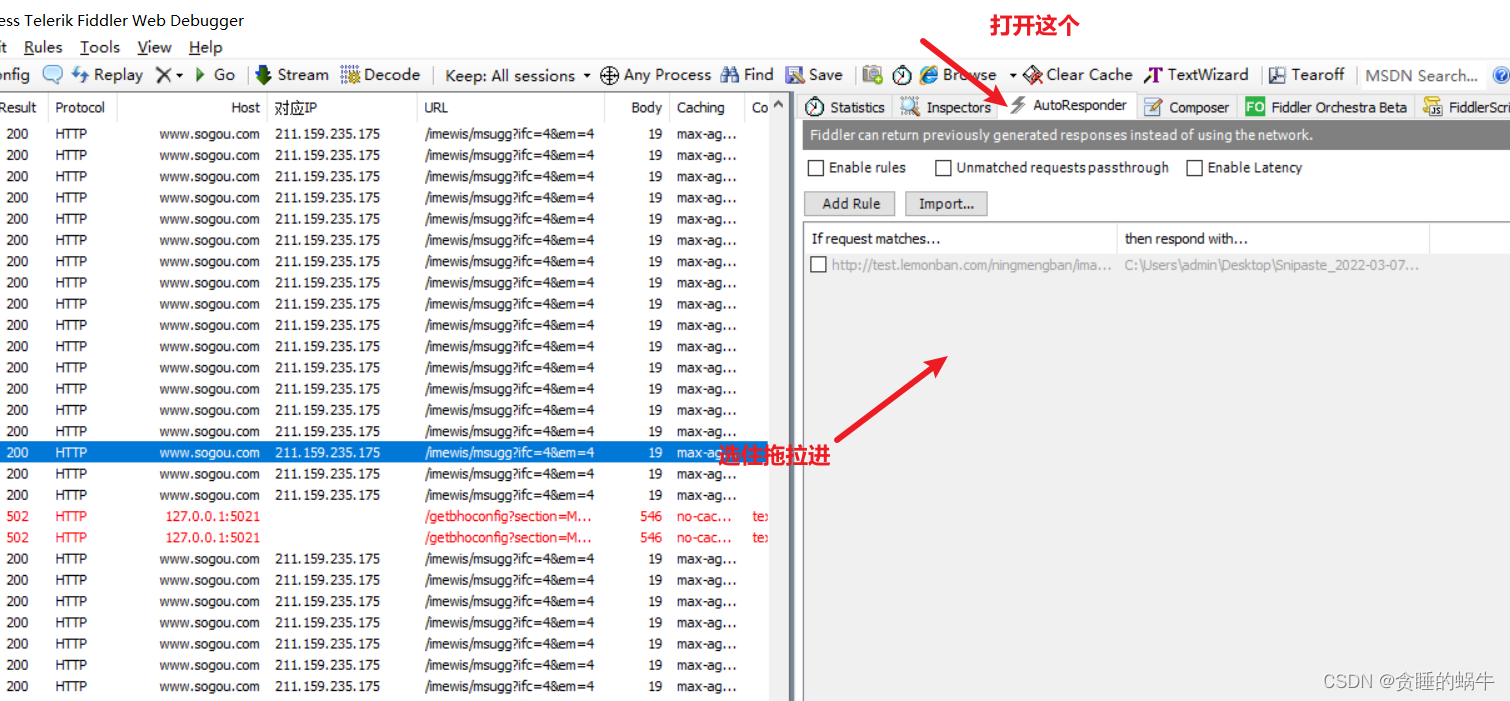
Task: Open the TextWizard tool
Action: 1196,75
